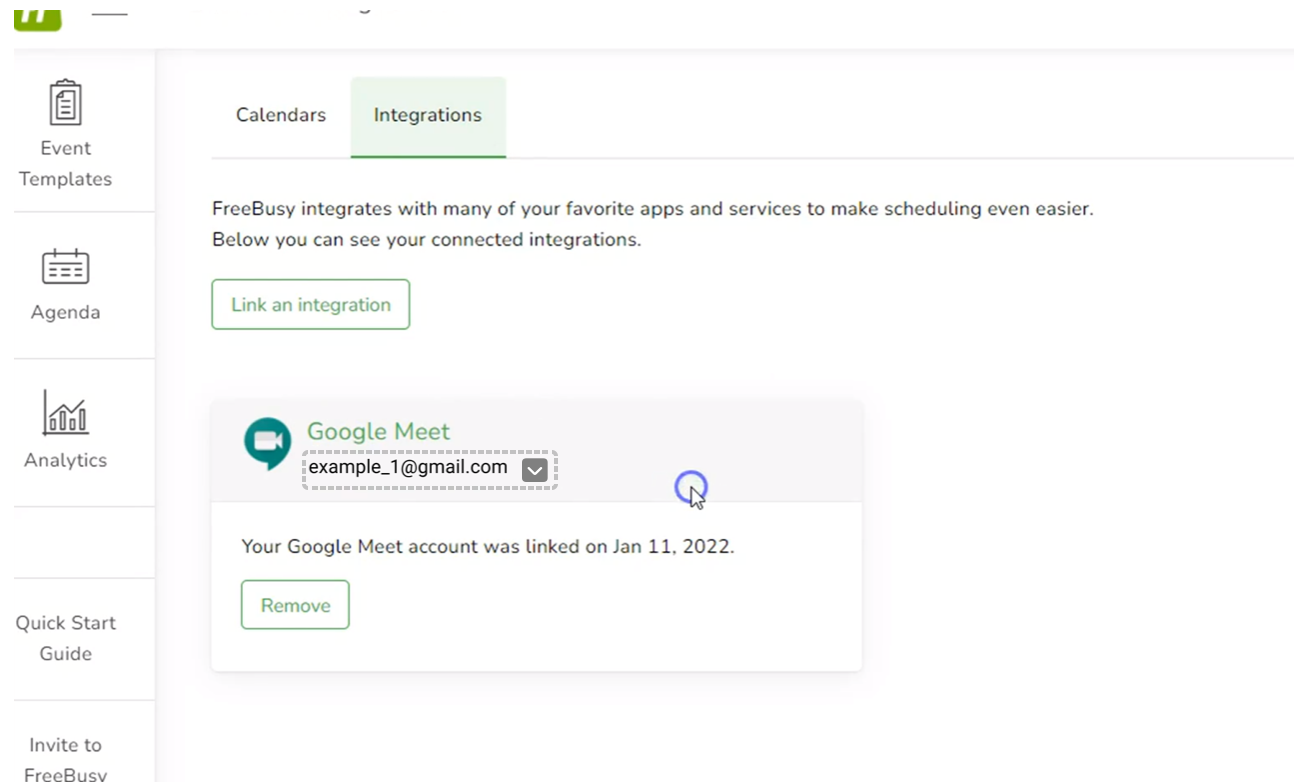The height and width of the screenshot is (782, 1302).
Task: Click the Link an integration button
Action: (311, 304)
